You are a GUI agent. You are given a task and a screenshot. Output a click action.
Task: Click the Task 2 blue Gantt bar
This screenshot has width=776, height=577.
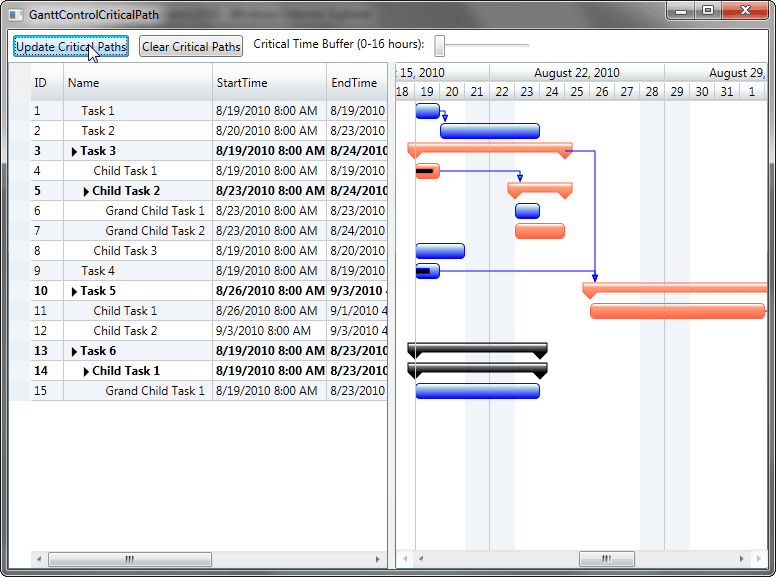(x=490, y=131)
